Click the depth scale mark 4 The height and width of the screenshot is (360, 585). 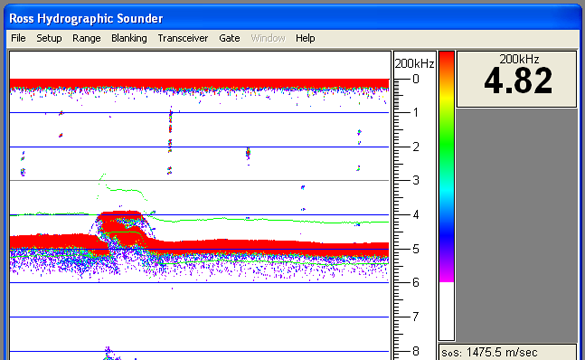coord(416,215)
